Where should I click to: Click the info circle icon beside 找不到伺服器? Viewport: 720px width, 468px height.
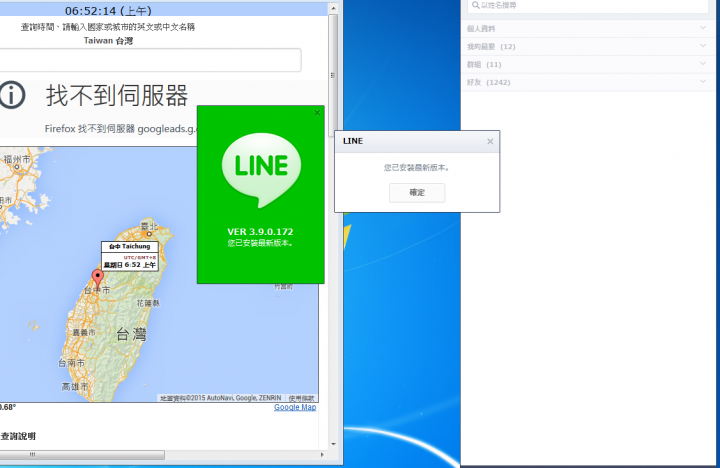point(12,95)
